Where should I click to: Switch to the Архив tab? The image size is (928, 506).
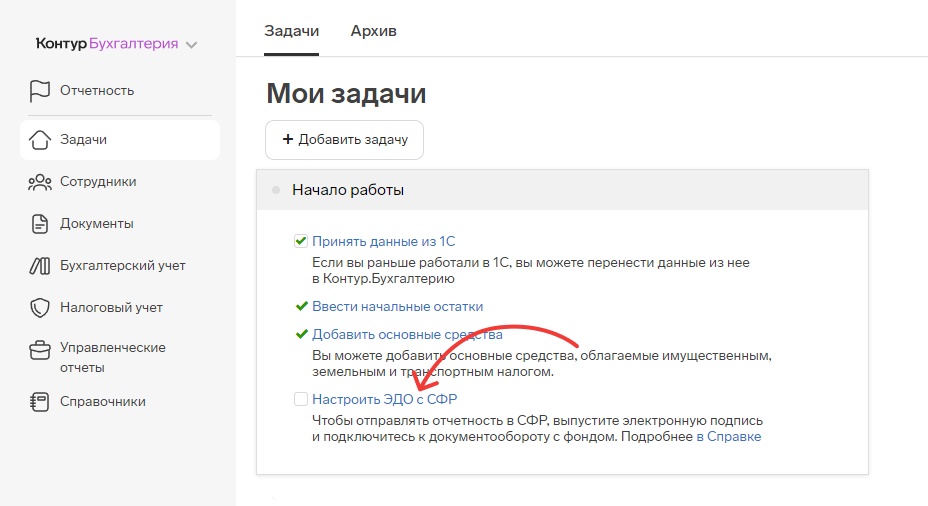373,31
